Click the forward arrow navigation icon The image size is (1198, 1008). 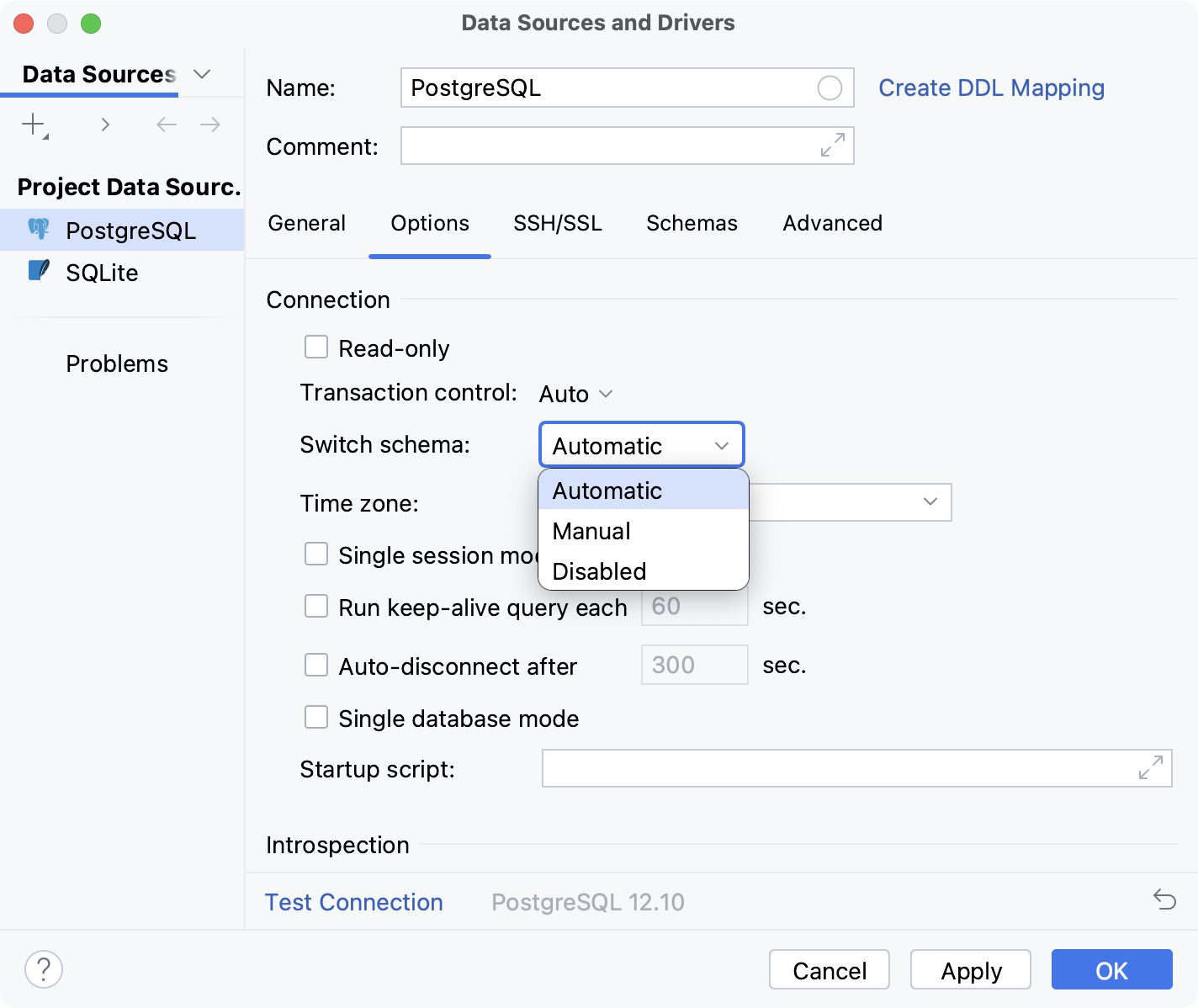pos(210,124)
